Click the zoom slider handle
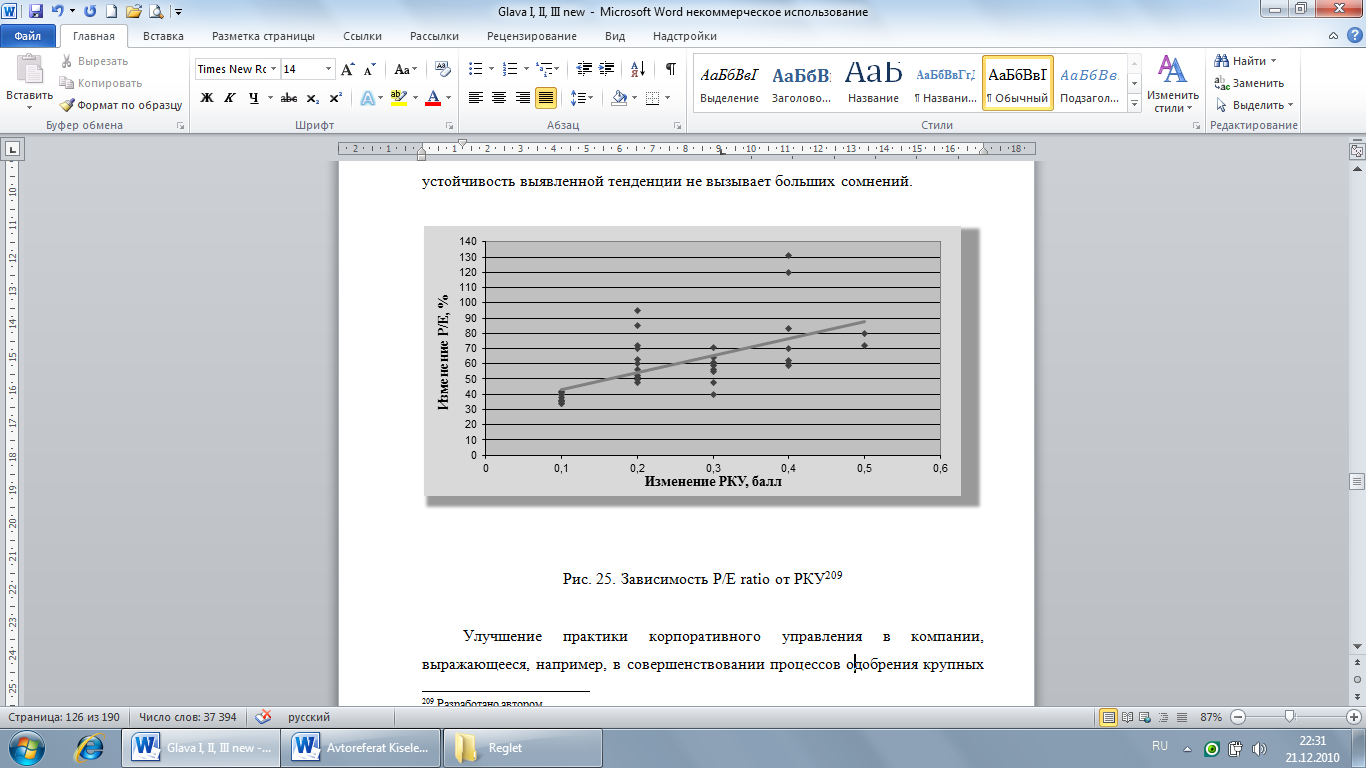 (1290, 717)
